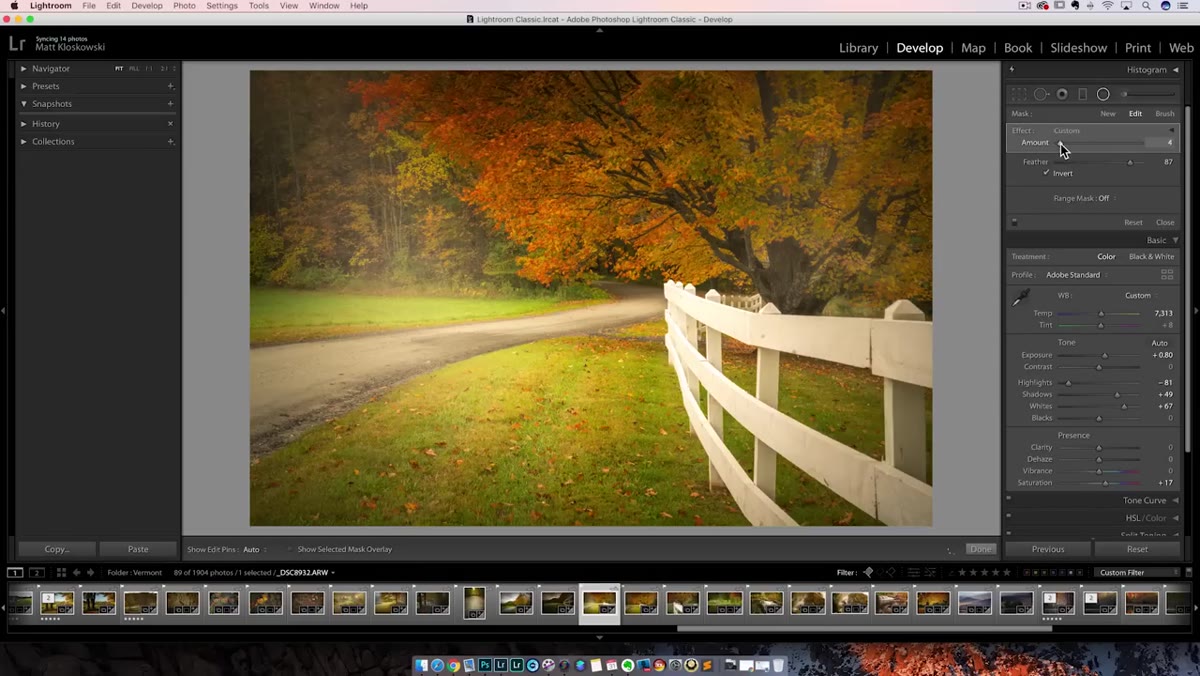Image resolution: width=1200 pixels, height=676 pixels.
Task: Create a snapshot using the plus icon
Action: pyautogui.click(x=170, y=103)
